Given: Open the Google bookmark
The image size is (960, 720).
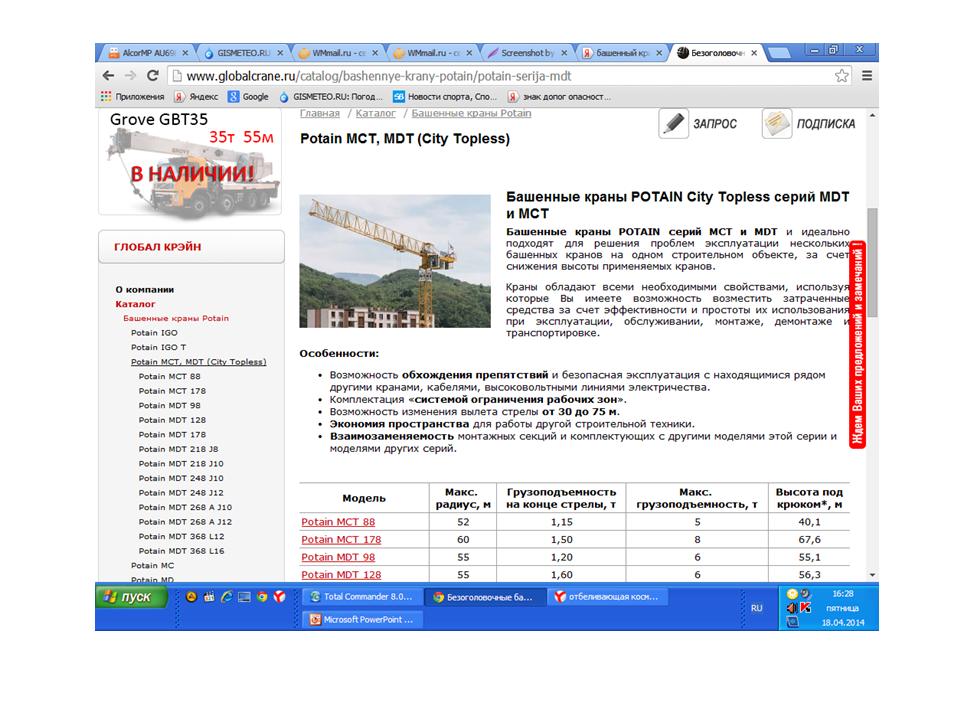Looking at the screenshot, I should point(248,97).
